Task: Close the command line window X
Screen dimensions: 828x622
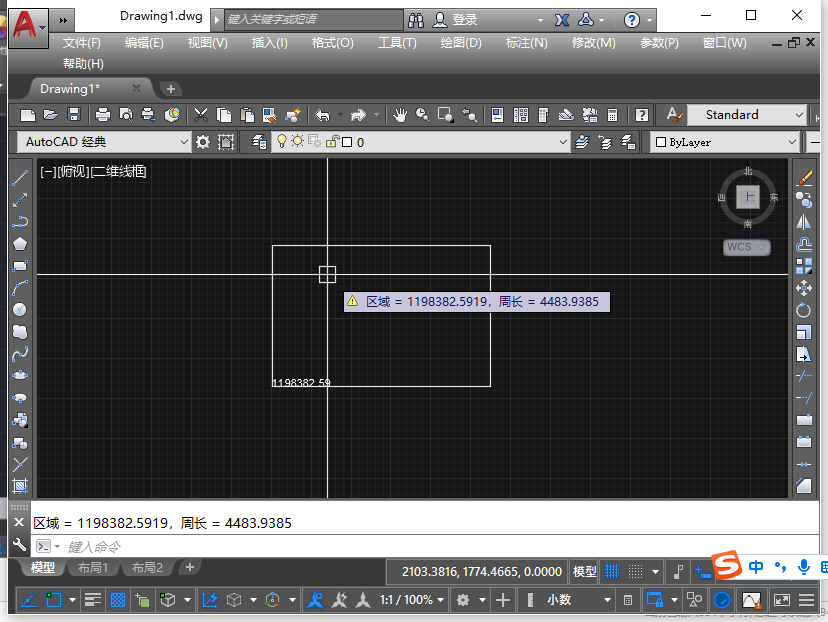Action: click(x=18, y=522)
